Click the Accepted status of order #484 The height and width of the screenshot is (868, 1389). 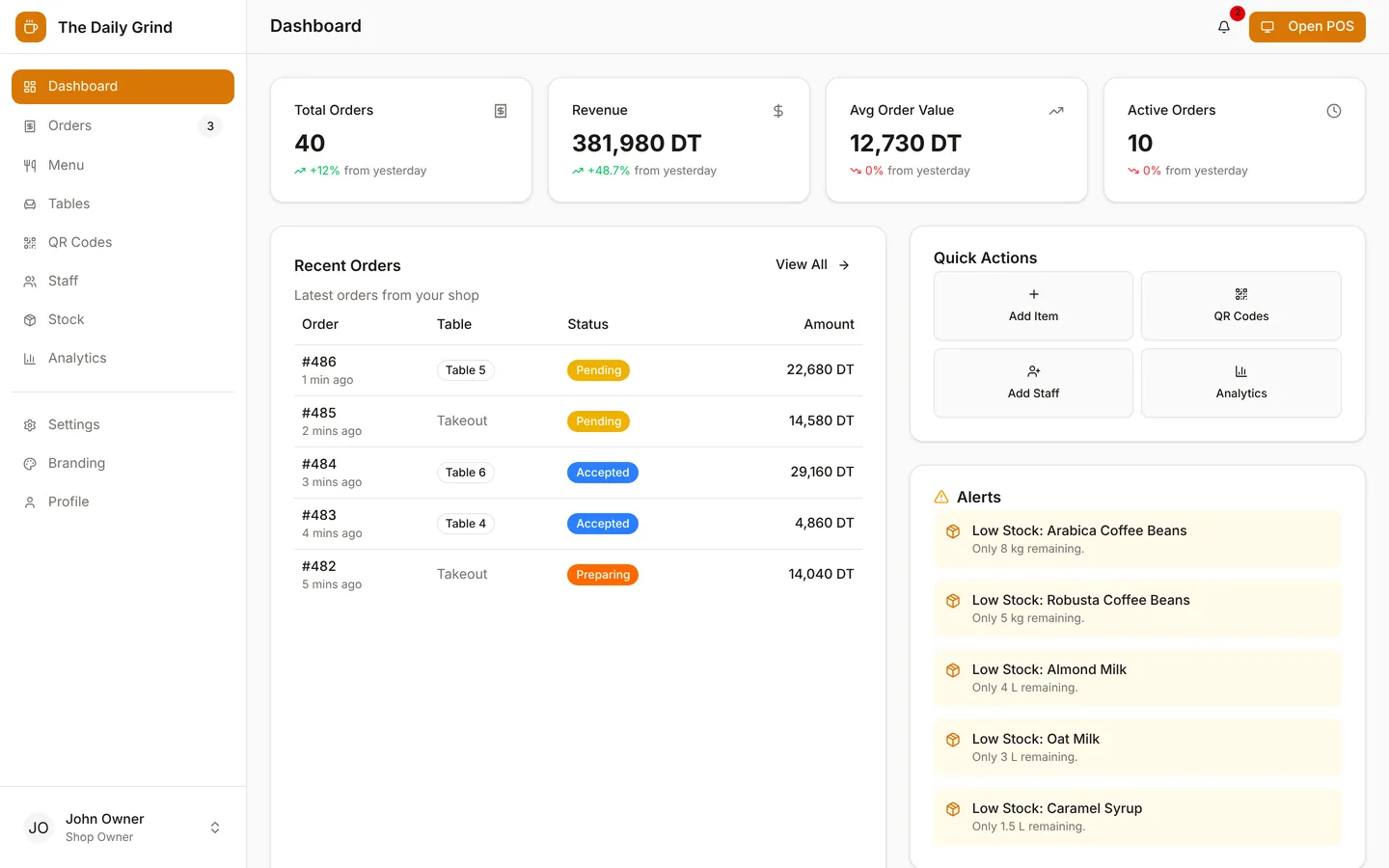(603, 473)
